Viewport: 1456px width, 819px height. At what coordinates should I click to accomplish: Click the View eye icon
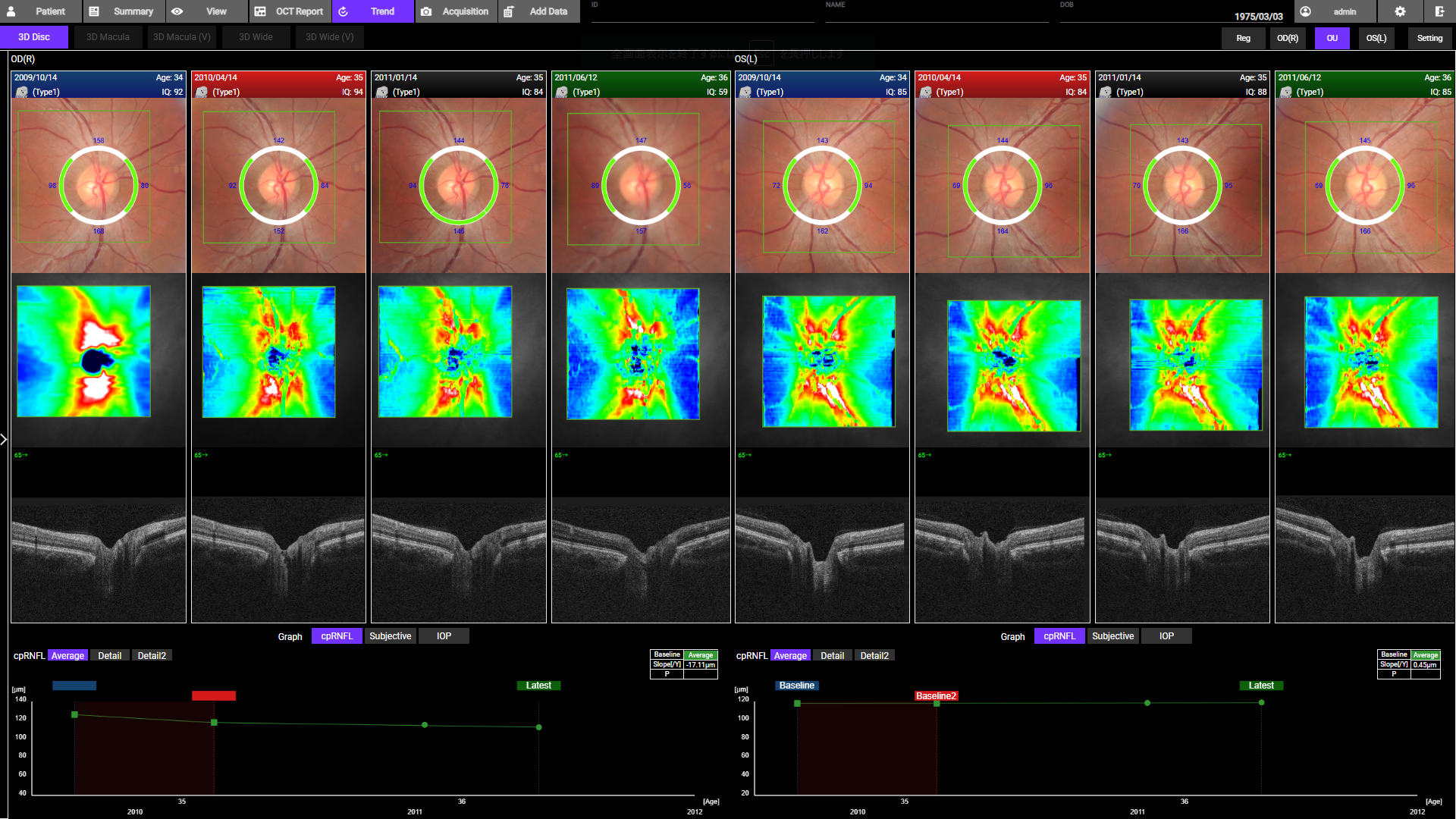click(x=177, y=11)
